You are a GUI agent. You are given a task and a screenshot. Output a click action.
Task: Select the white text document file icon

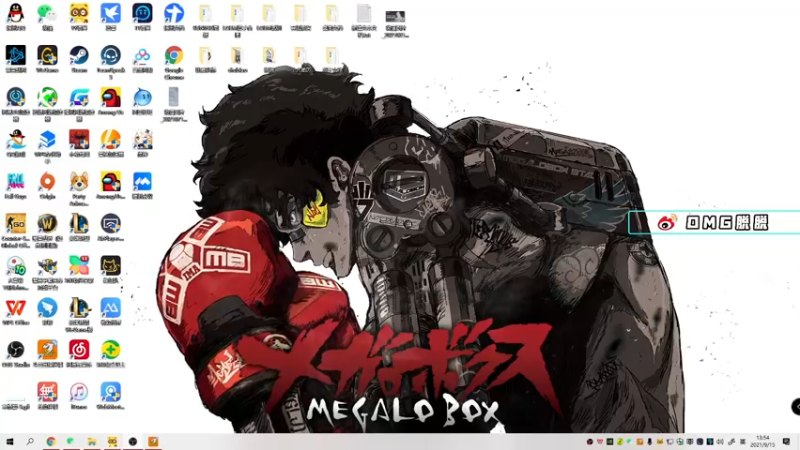pos(364,20)
